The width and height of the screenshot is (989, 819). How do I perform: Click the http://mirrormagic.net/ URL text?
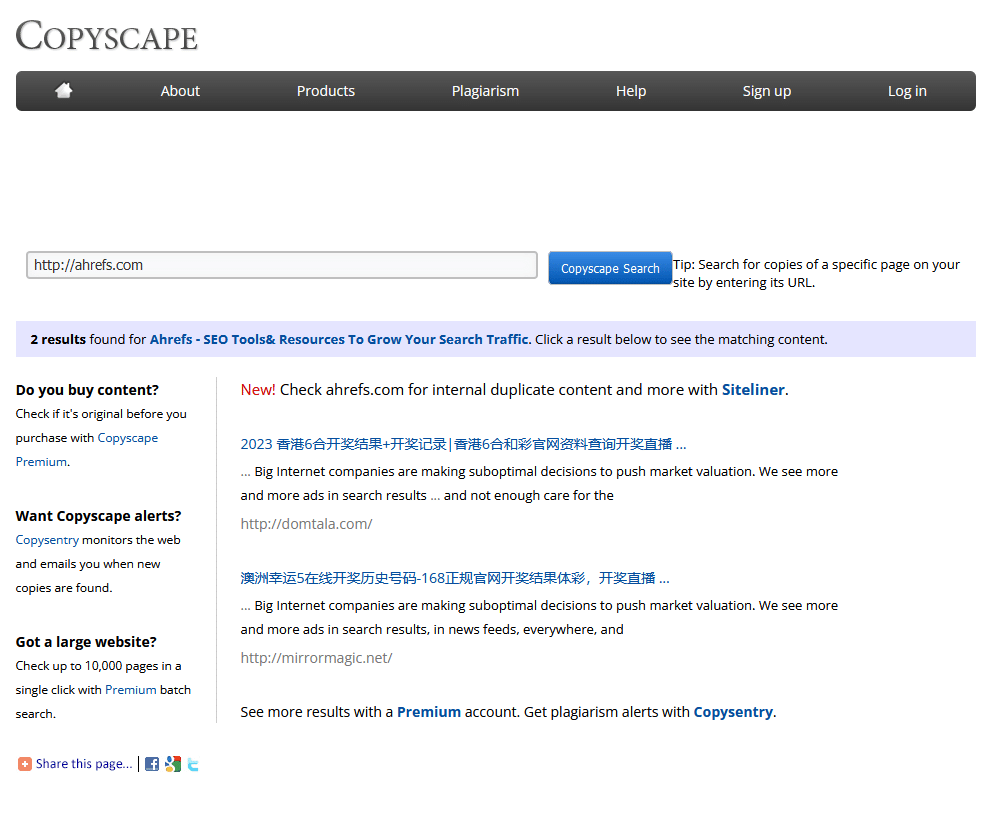(316, 657)
